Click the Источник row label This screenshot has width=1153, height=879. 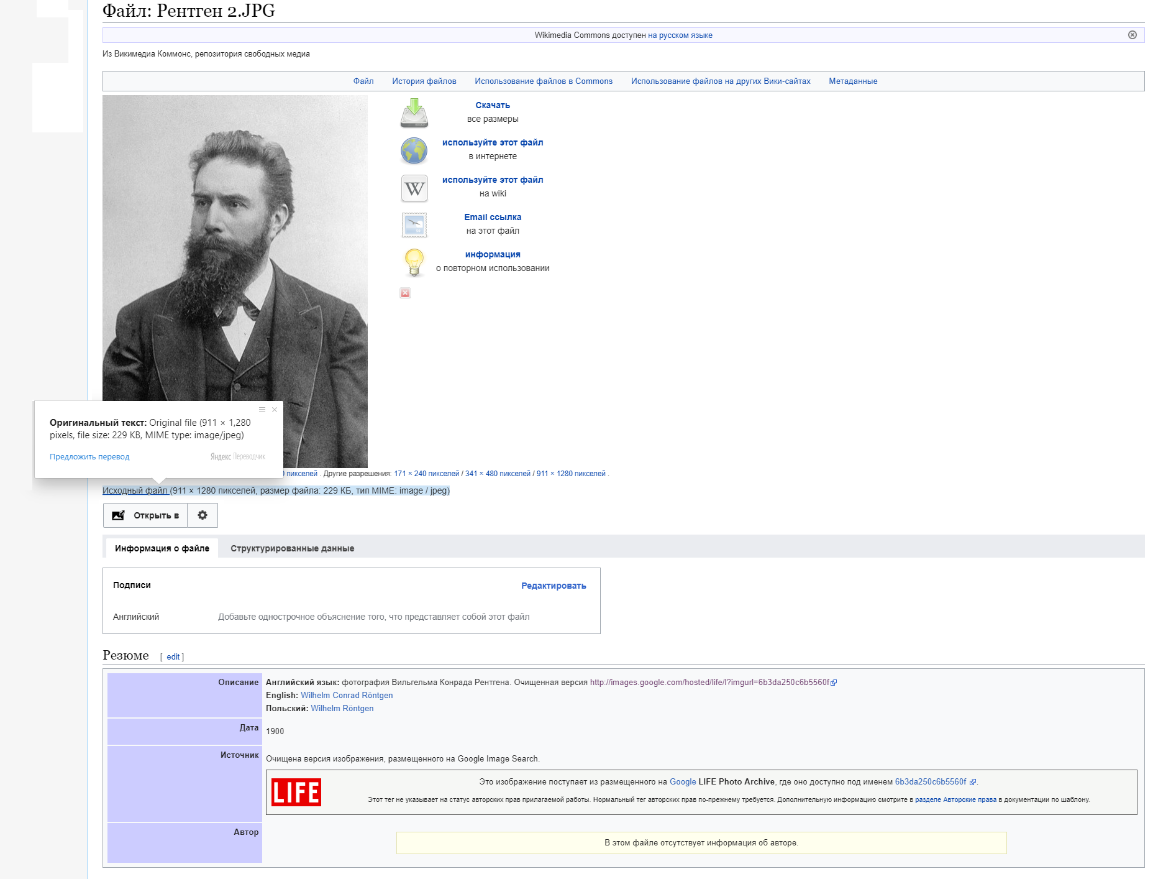(239, 755)
